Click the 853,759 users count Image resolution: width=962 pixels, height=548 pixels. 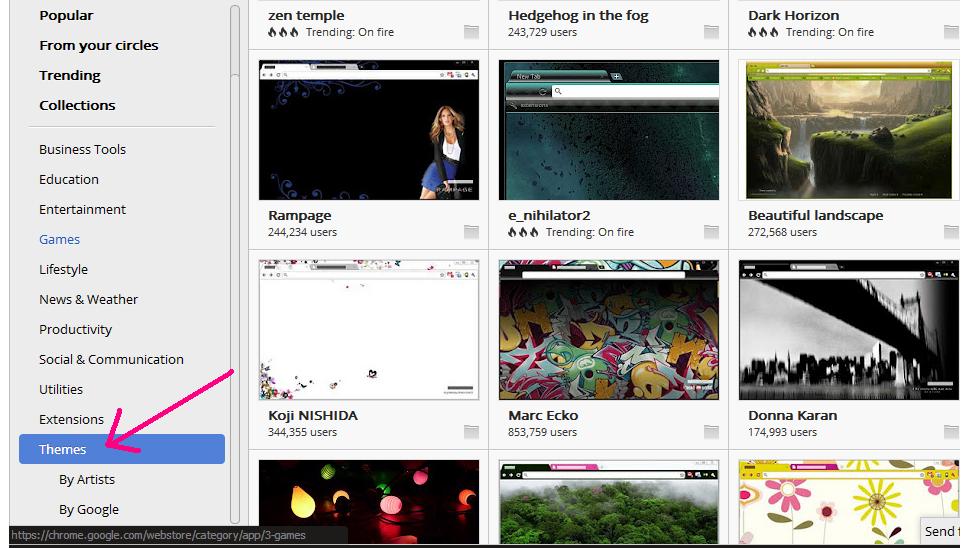pos(542,432)
